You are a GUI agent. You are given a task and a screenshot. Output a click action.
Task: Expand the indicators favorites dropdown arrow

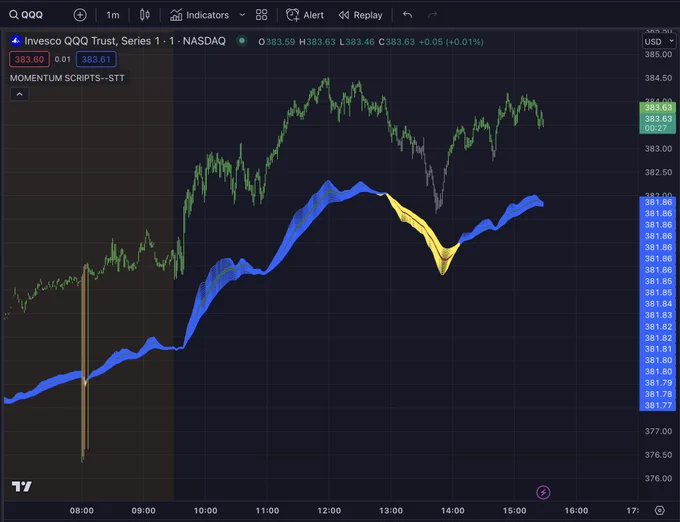pos(242,15)
